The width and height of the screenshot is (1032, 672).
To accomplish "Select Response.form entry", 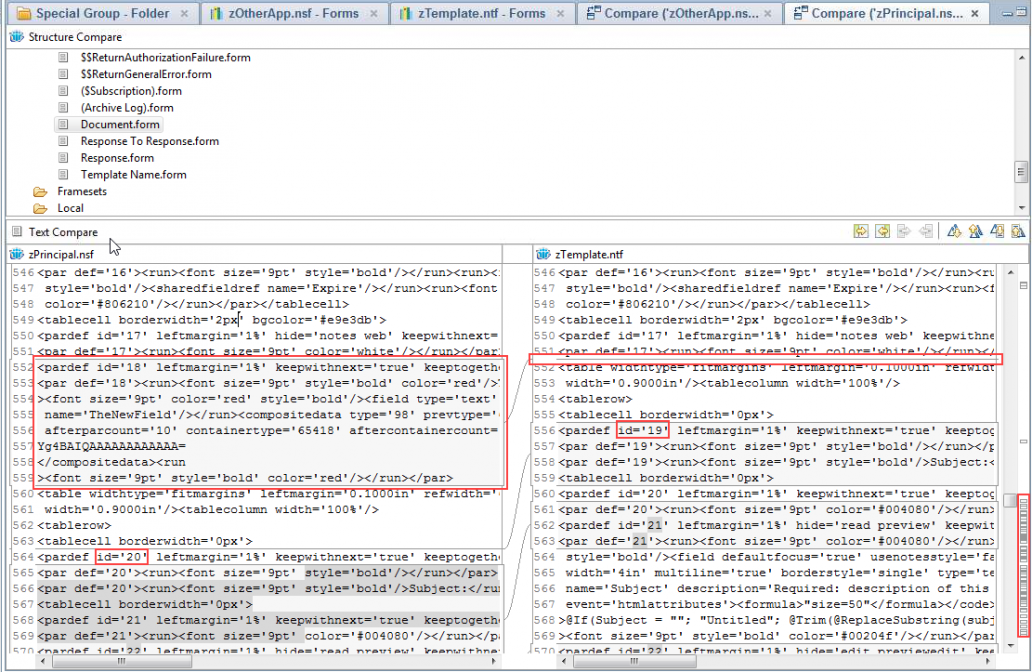I will pyautogui.click(x=117, y=158).
